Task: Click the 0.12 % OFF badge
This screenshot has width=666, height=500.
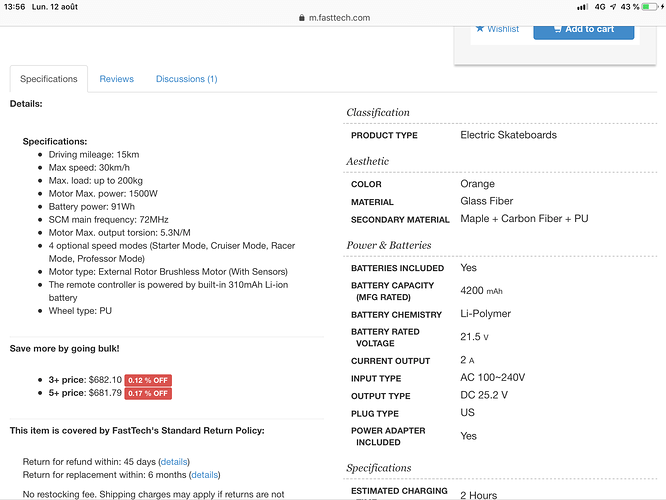Action: pos(148,380)
